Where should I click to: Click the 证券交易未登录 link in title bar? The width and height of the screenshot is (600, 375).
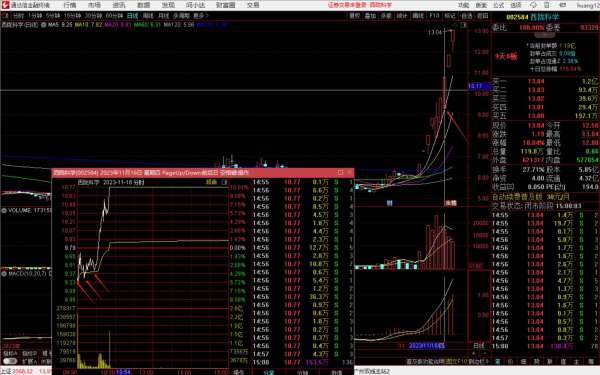347,5
